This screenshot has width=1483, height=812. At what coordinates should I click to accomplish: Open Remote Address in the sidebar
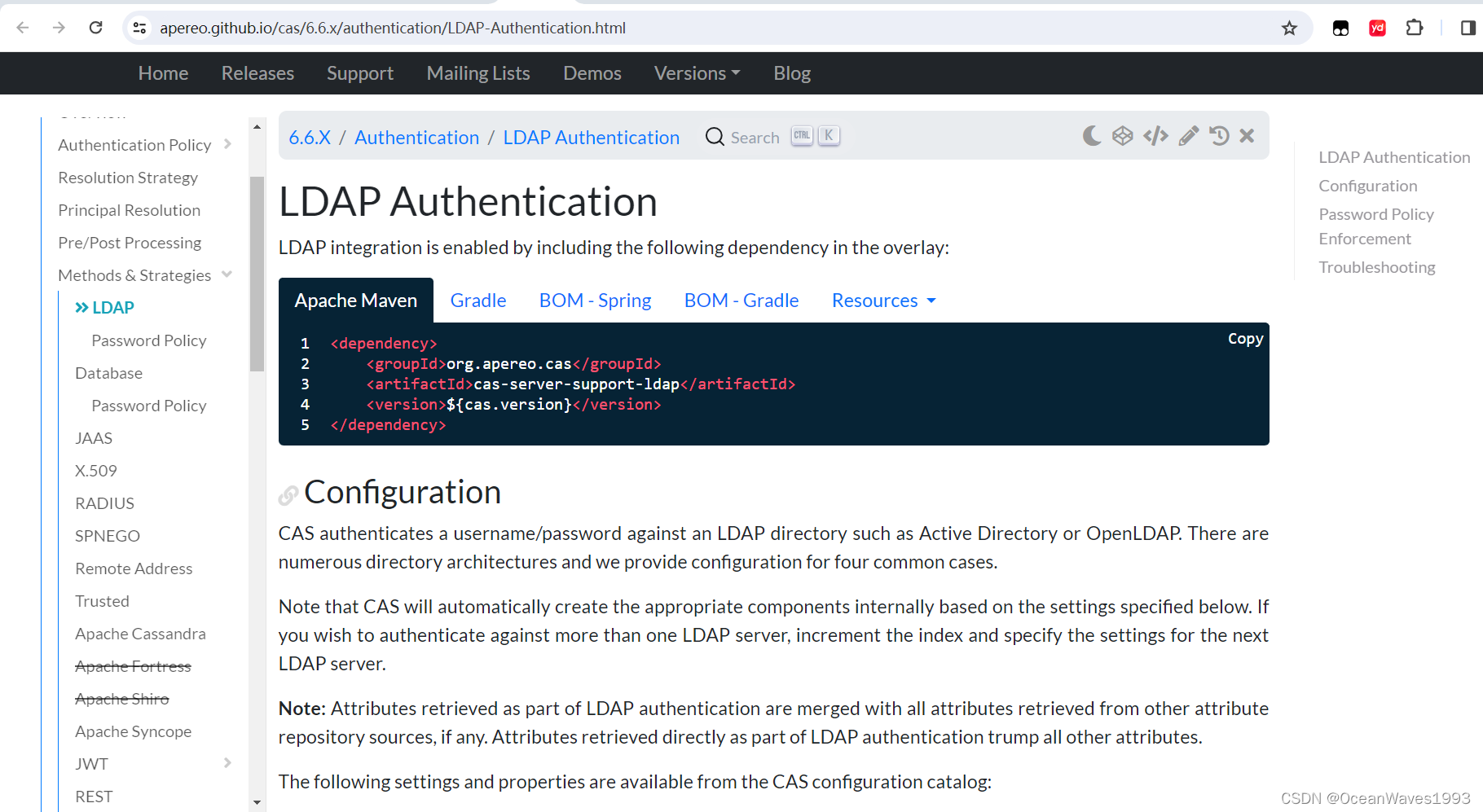point(134,568)
